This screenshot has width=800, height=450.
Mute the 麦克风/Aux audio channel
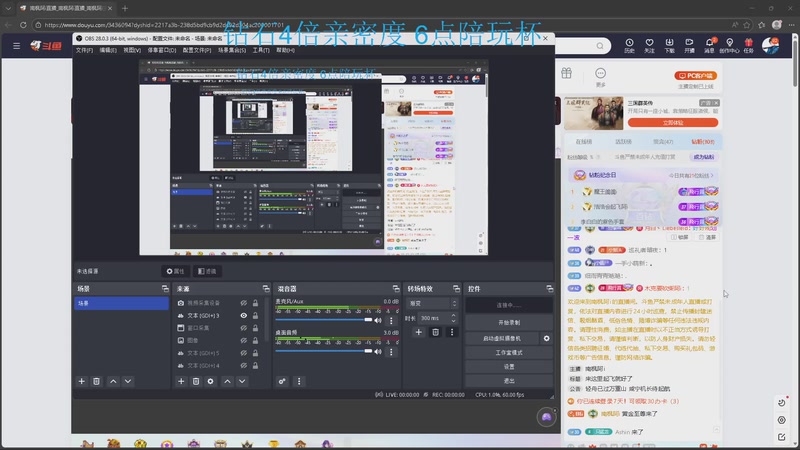378,320
